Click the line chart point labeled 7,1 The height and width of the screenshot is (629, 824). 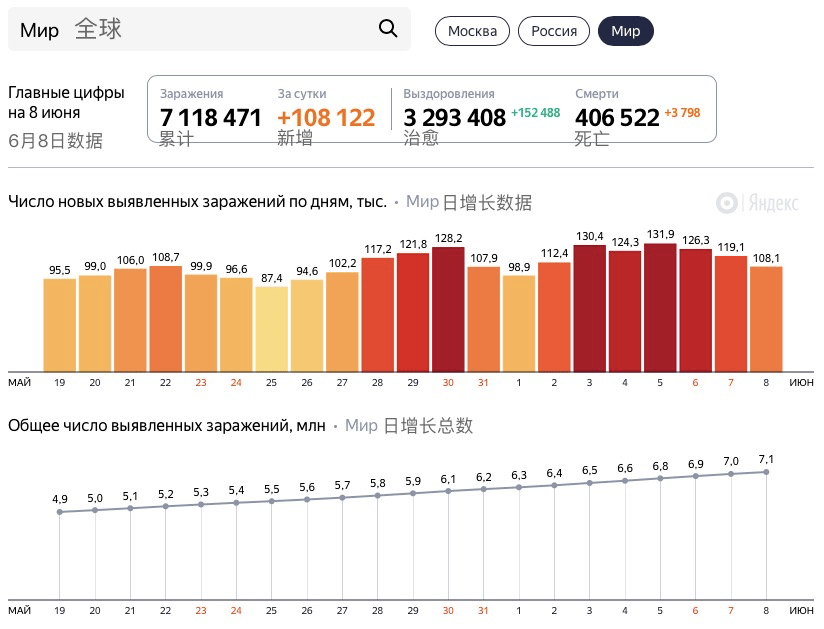coord(766,472)
